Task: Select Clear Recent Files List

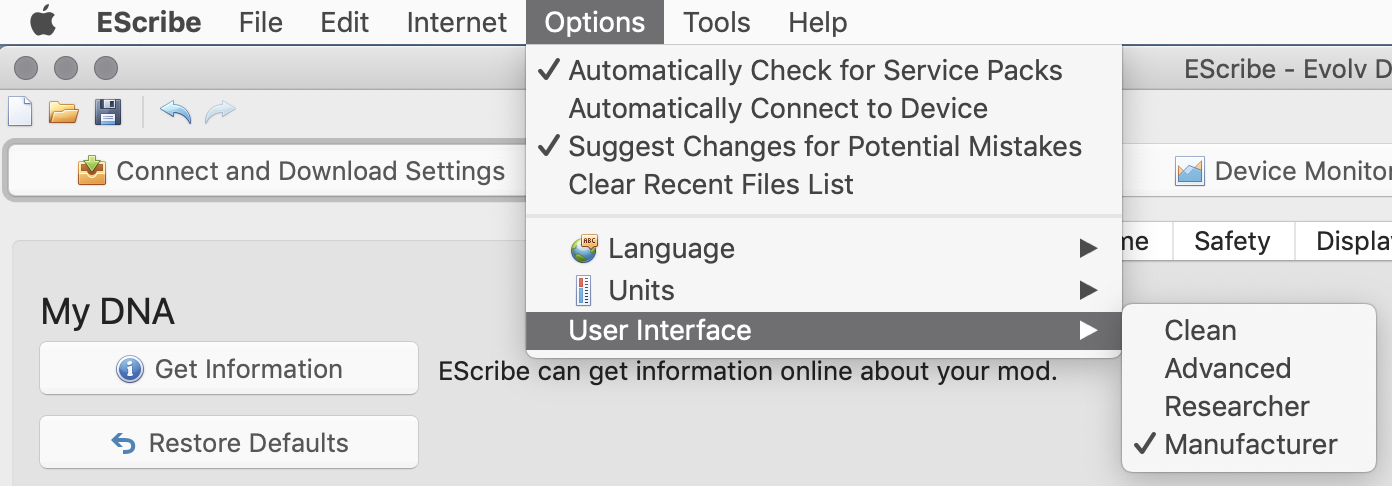Action: pyautogui.click(x=711, y=185)
